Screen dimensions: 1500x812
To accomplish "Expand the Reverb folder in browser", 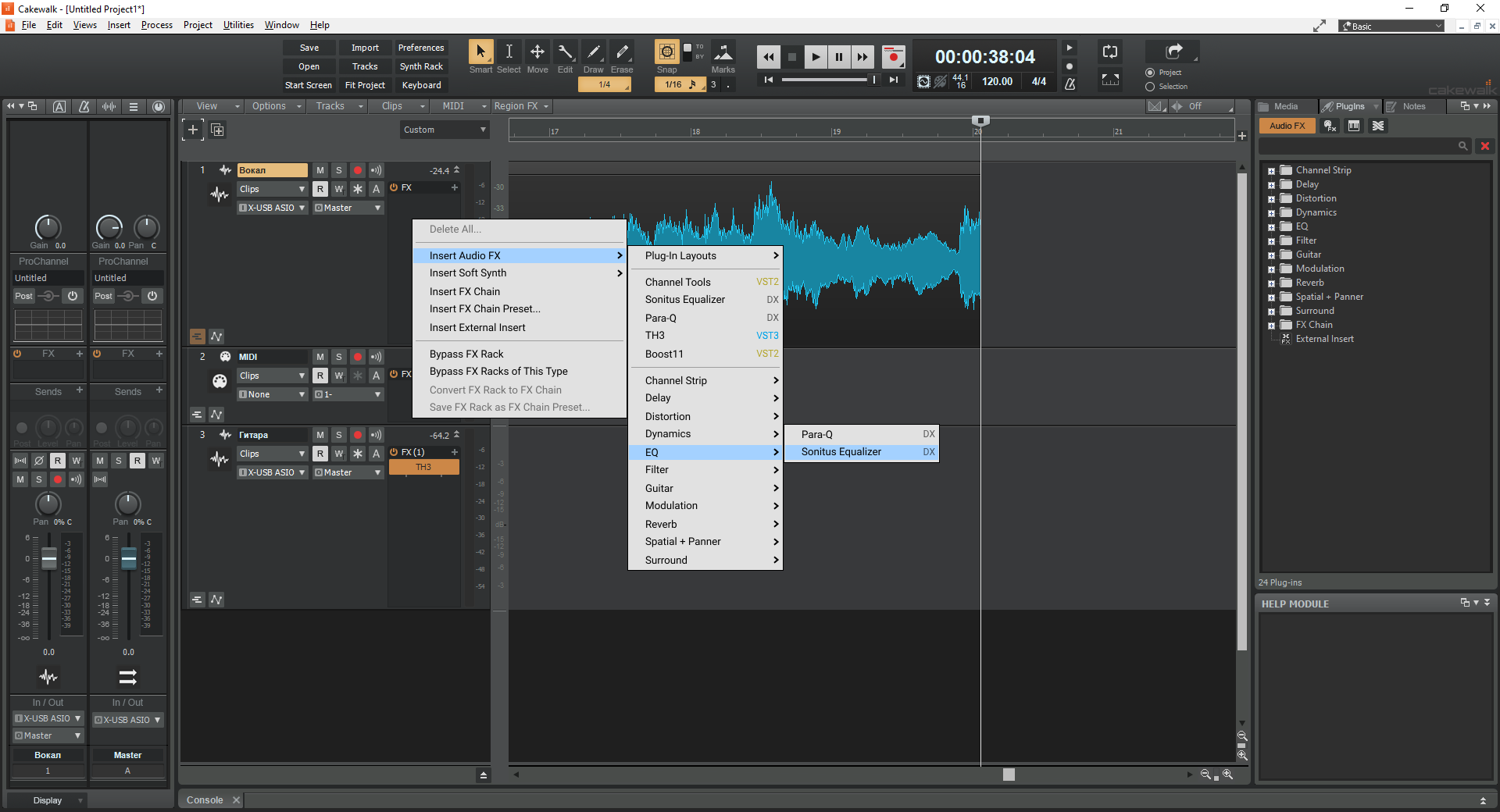I will coord(1271,283).
